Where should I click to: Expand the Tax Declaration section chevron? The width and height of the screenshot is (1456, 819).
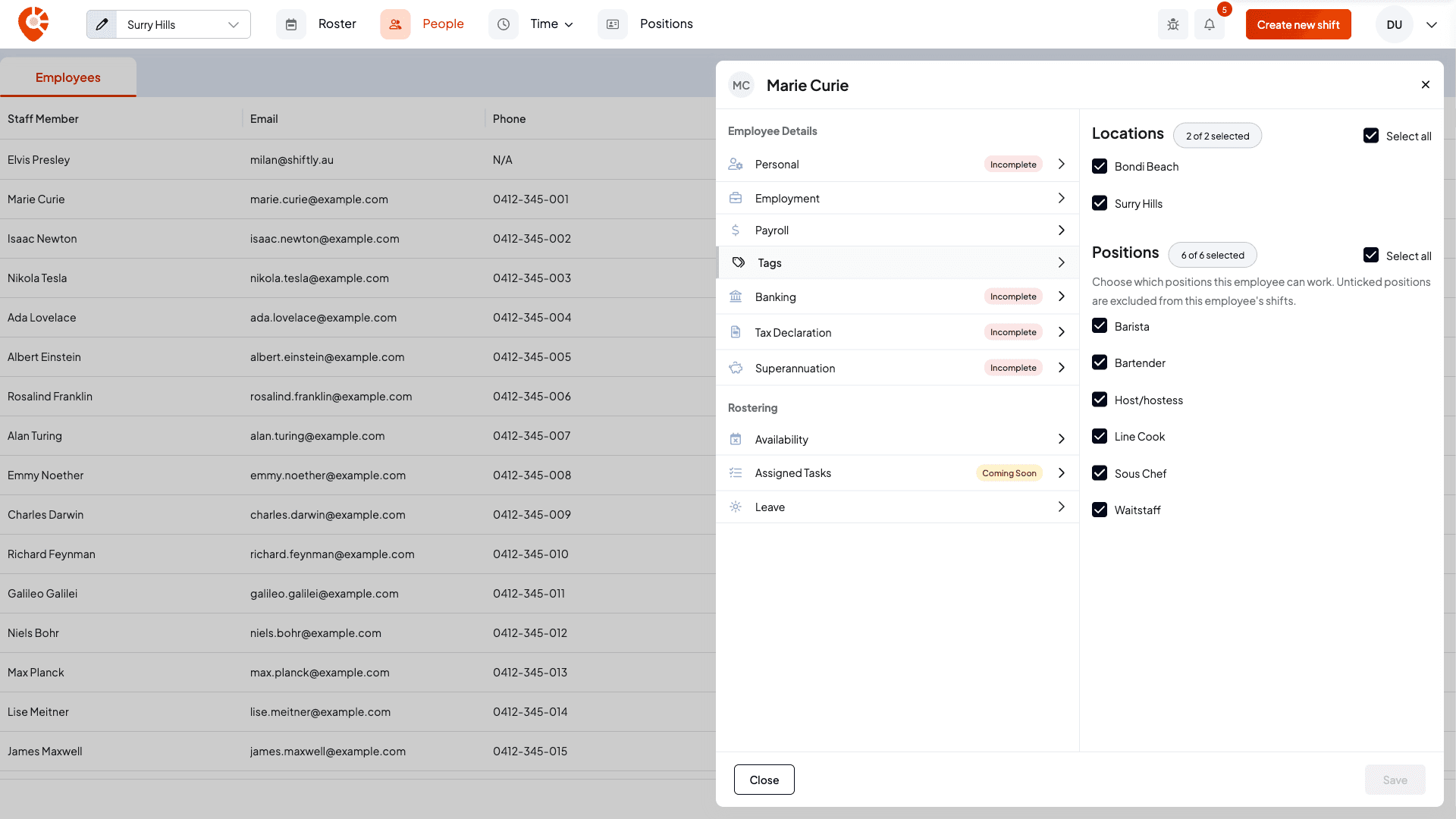pos(1062,332)
